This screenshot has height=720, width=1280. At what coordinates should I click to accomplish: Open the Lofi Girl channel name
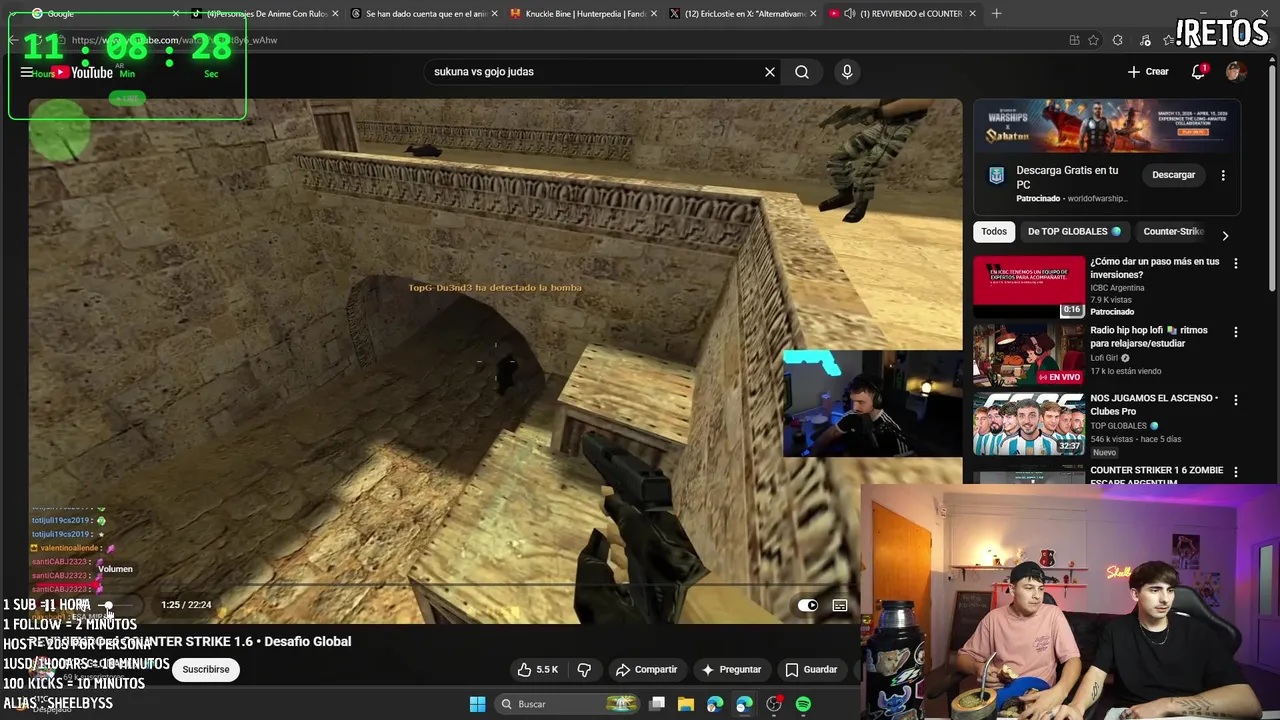coord(1104,358)
